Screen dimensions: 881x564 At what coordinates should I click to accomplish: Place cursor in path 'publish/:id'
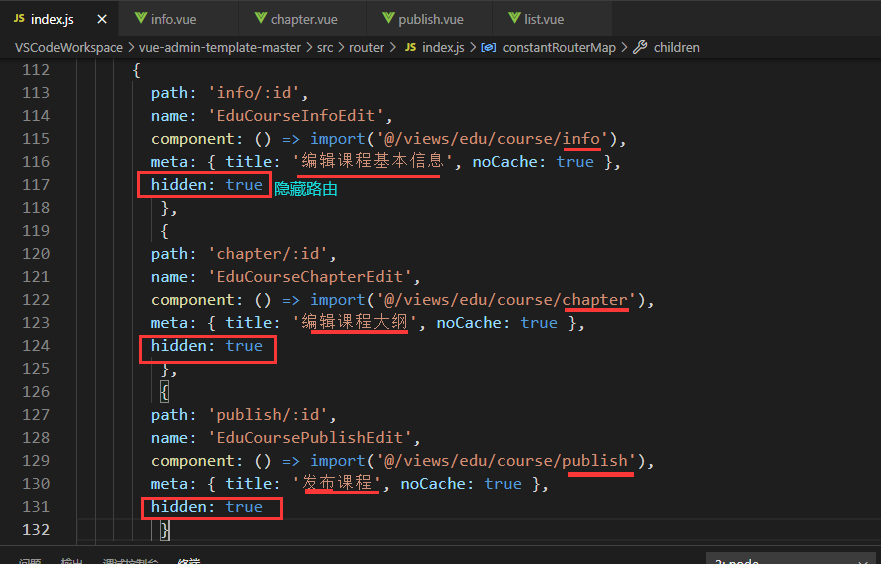[x=269, y=415]
